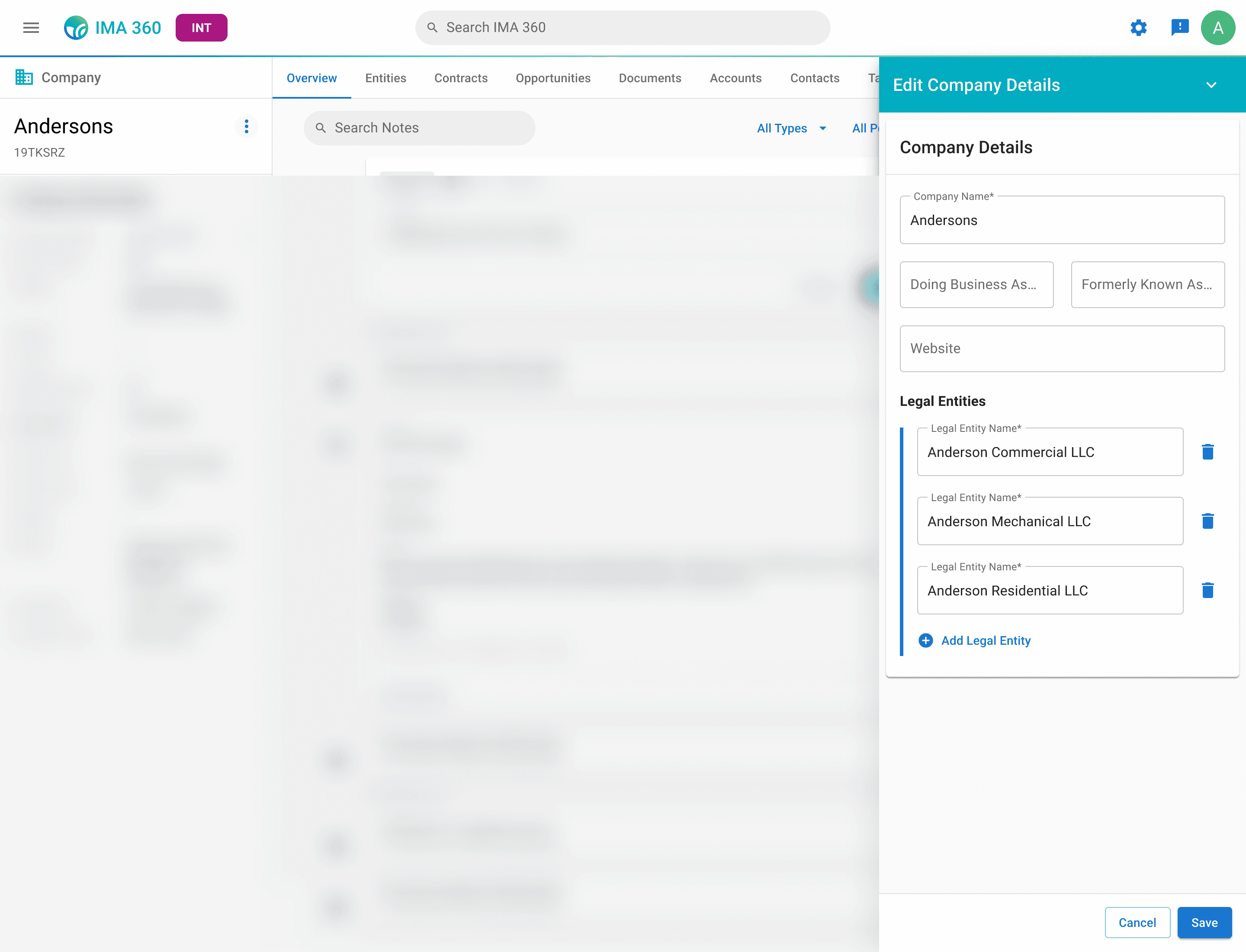Screen dimensions: 1246x952
Task: Open the All Types filter dropdown
Action: point(791,128)
